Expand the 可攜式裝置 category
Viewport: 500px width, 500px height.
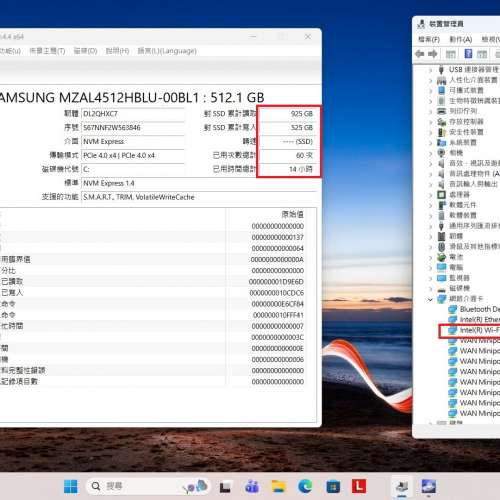click(430, 91)
